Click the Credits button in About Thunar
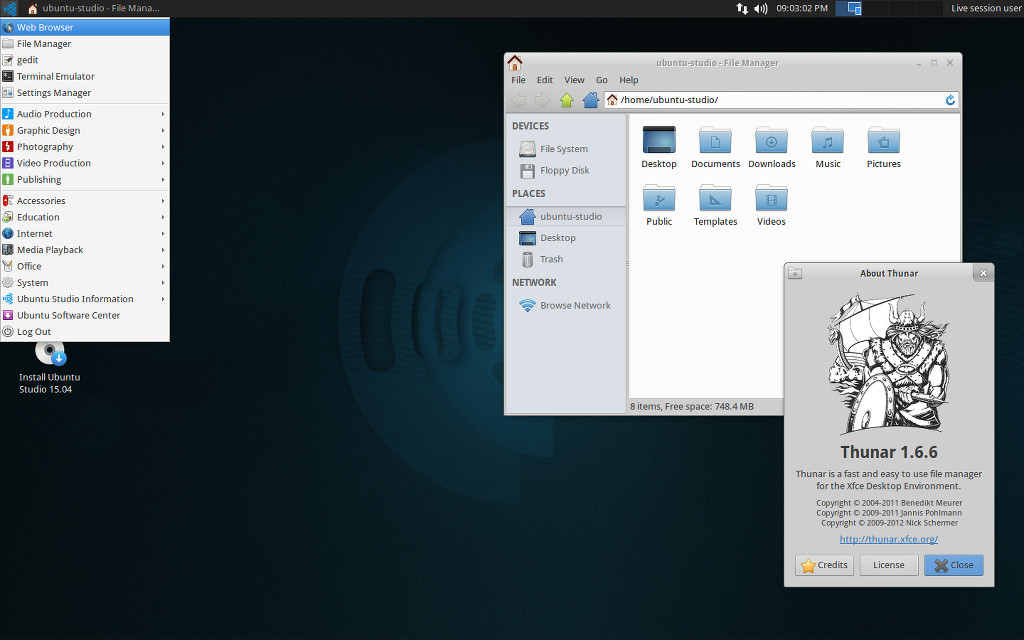 [824, 565]
